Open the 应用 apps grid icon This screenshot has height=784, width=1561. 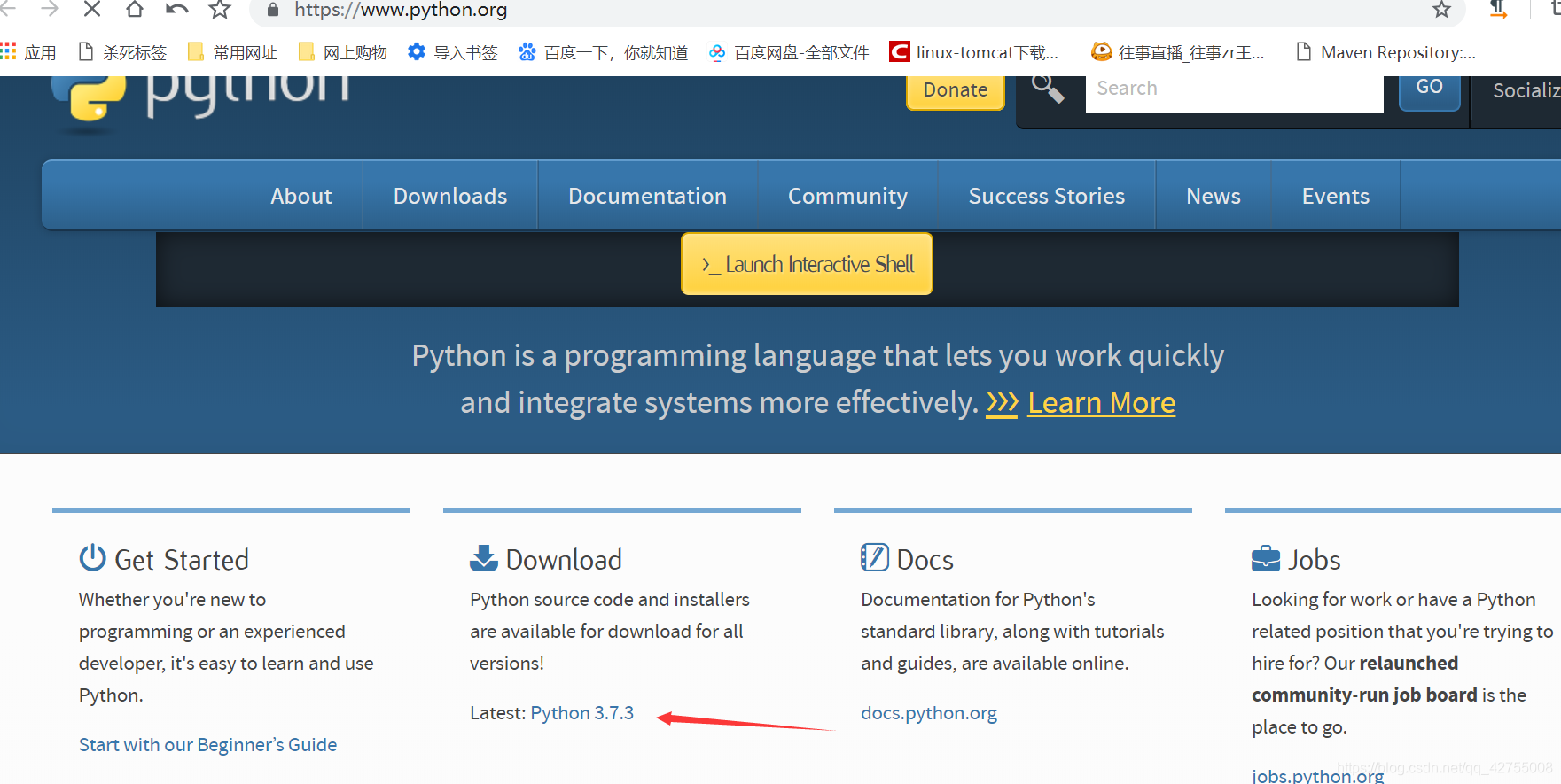point(9,51)
